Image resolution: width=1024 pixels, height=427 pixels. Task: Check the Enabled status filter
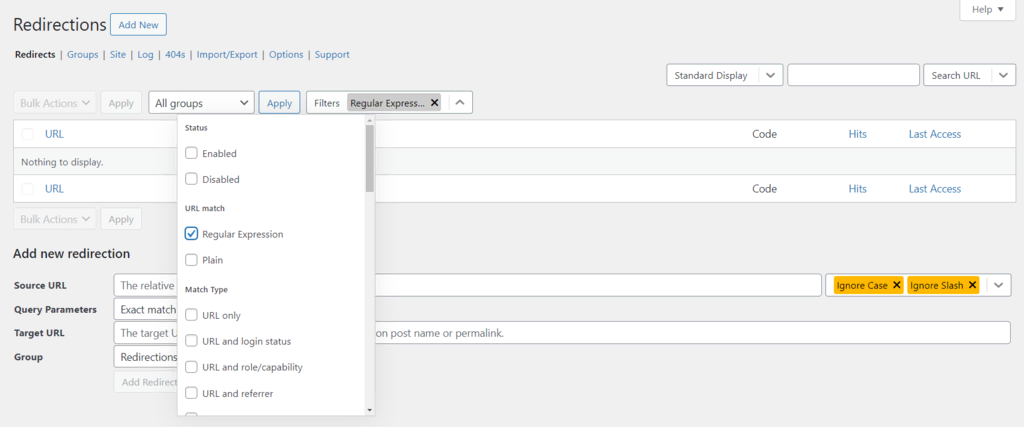pyautogui.click(x=192, y=153)
